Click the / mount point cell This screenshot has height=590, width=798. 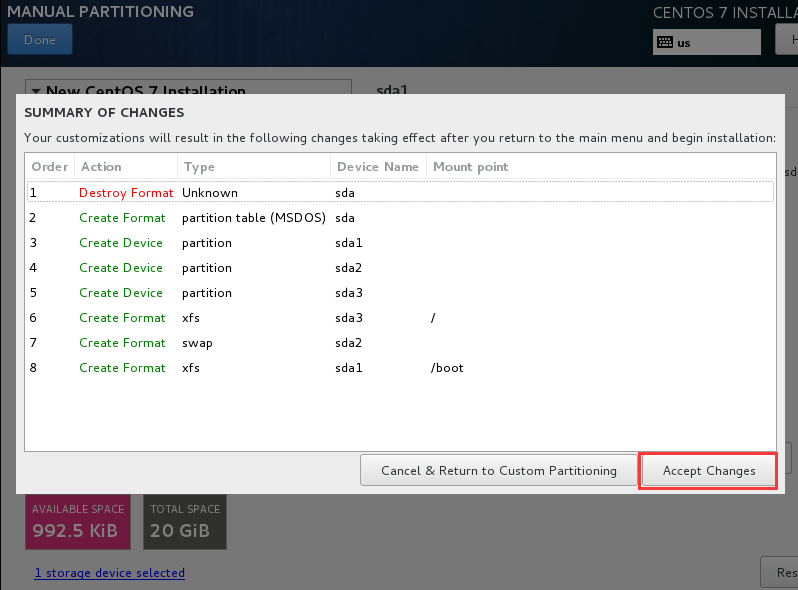(x=433, y=318)
